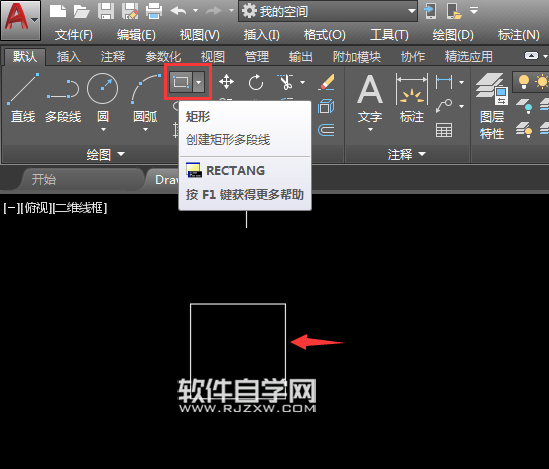Open the 绘图(D) menu

[x=453, y=35]
